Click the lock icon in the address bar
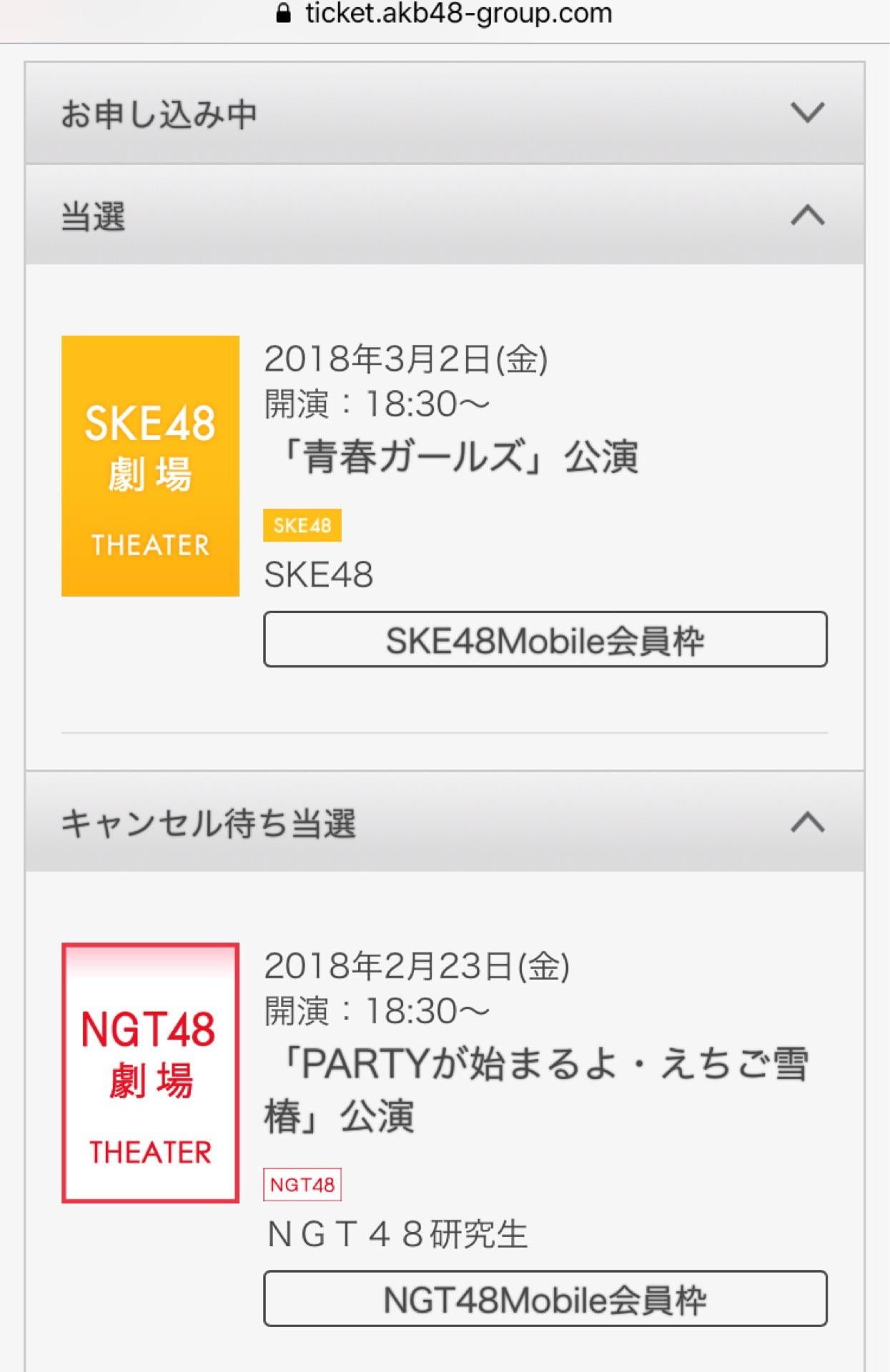The height and width of the screenshot is (1372, 890). click(283, 14)
